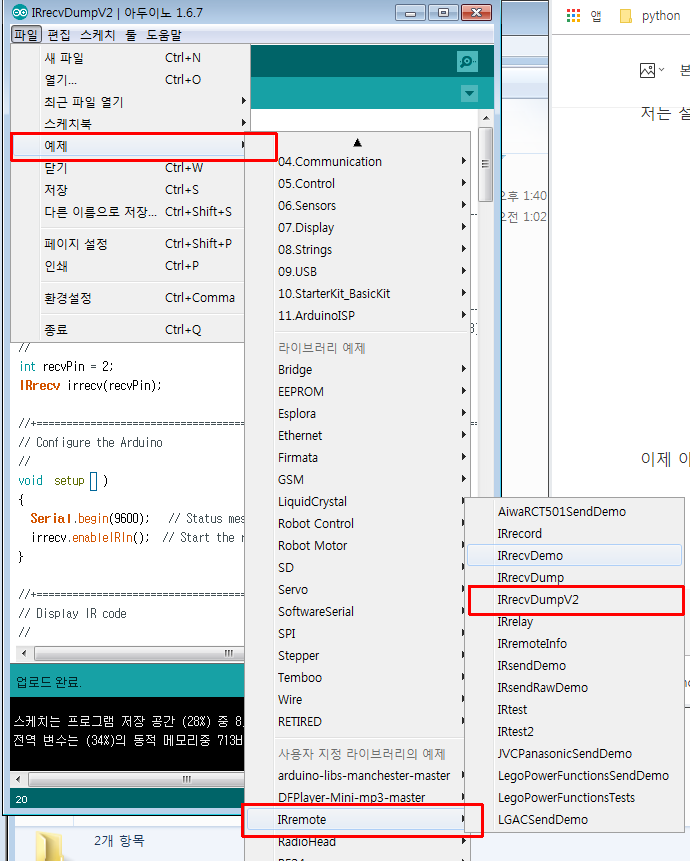
Task: Open IRrecvDumpV2 example sketch
Action: pyautogui.click(x=574, y=600)
